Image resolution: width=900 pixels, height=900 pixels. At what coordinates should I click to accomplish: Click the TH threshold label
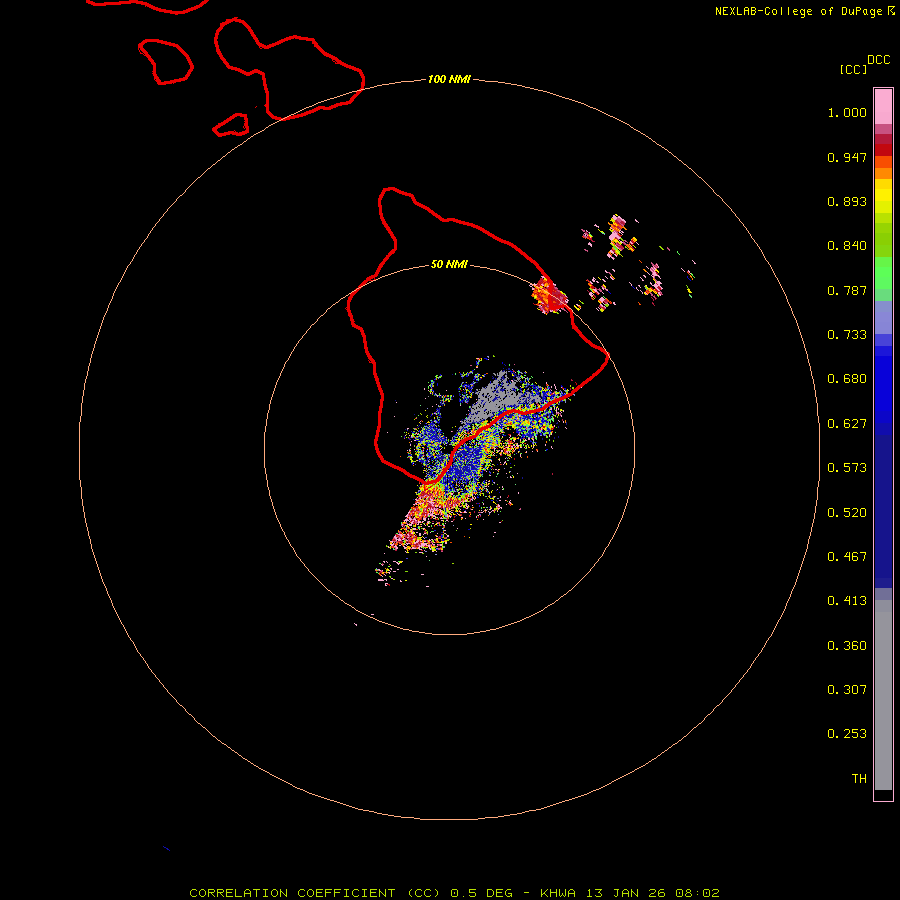(859, 779)
